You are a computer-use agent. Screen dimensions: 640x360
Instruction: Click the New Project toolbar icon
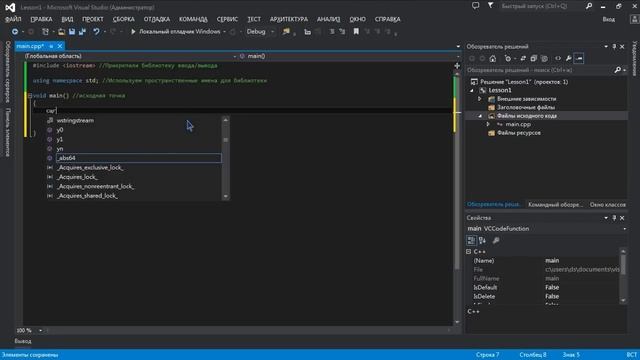pyautogui.click(x=45, y=31)
